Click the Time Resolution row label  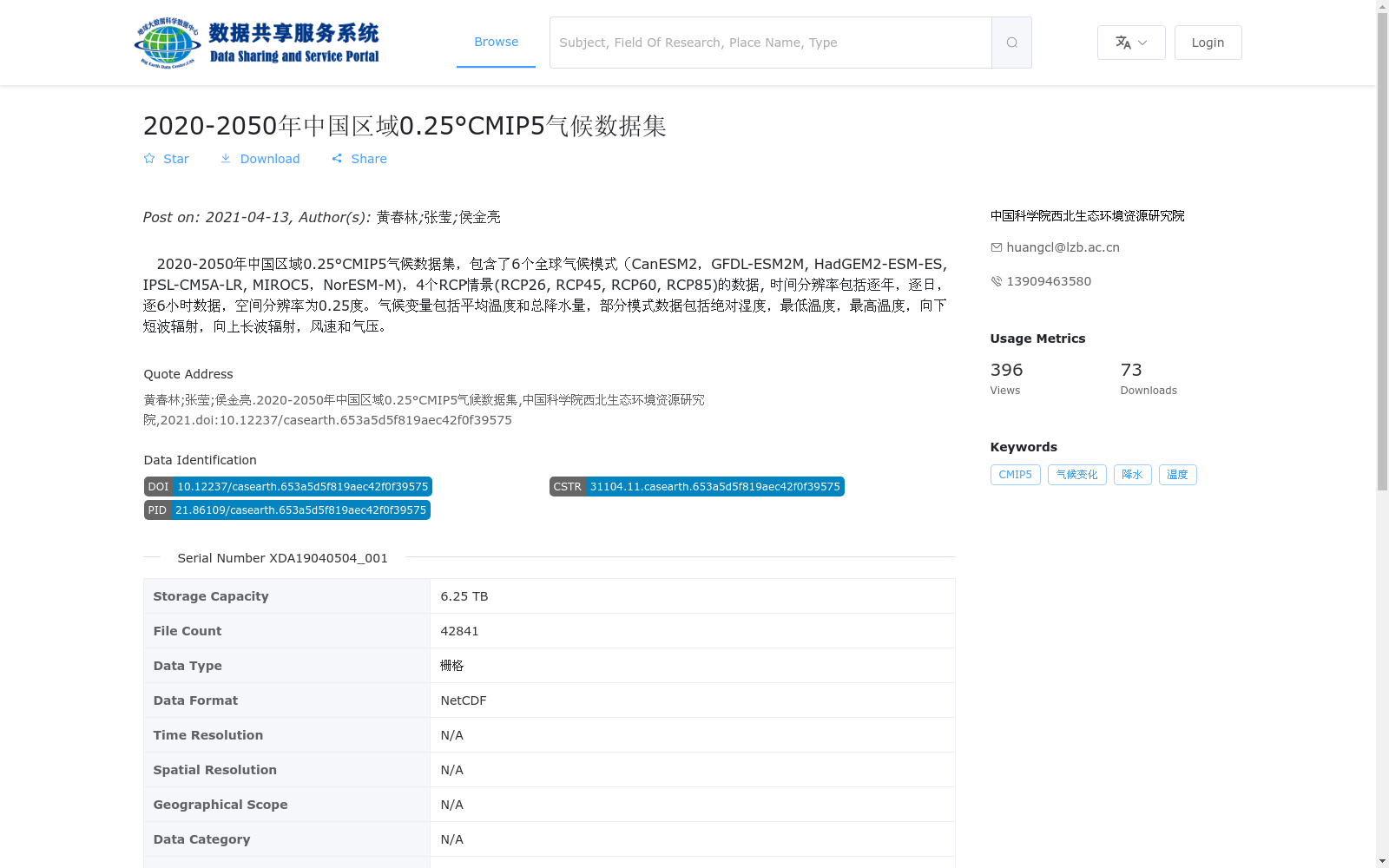coord(208,735)
